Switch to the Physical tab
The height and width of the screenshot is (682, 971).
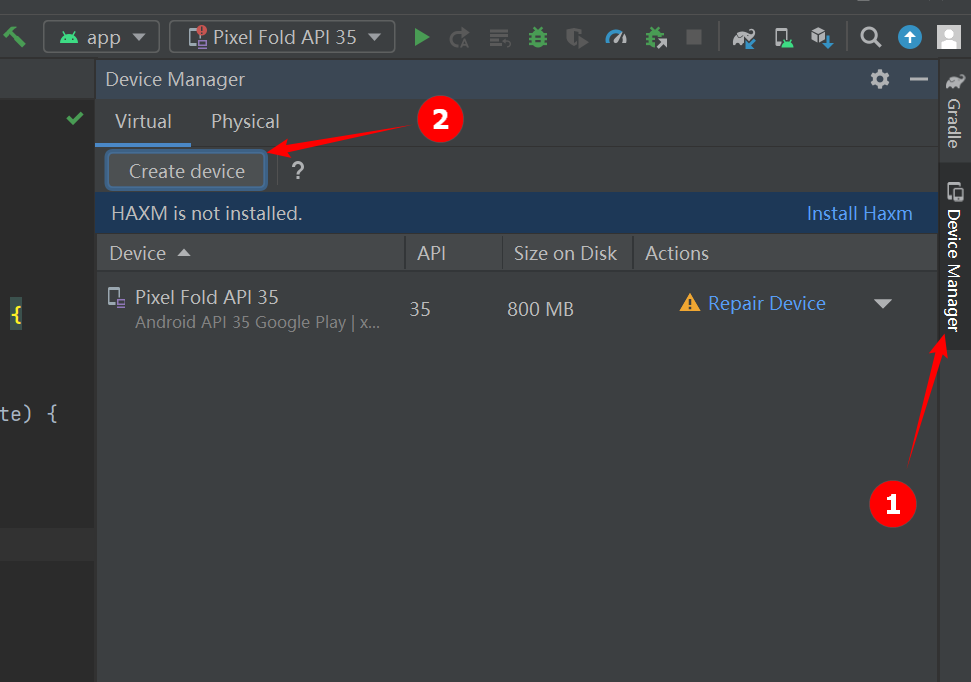pos(245,121)
